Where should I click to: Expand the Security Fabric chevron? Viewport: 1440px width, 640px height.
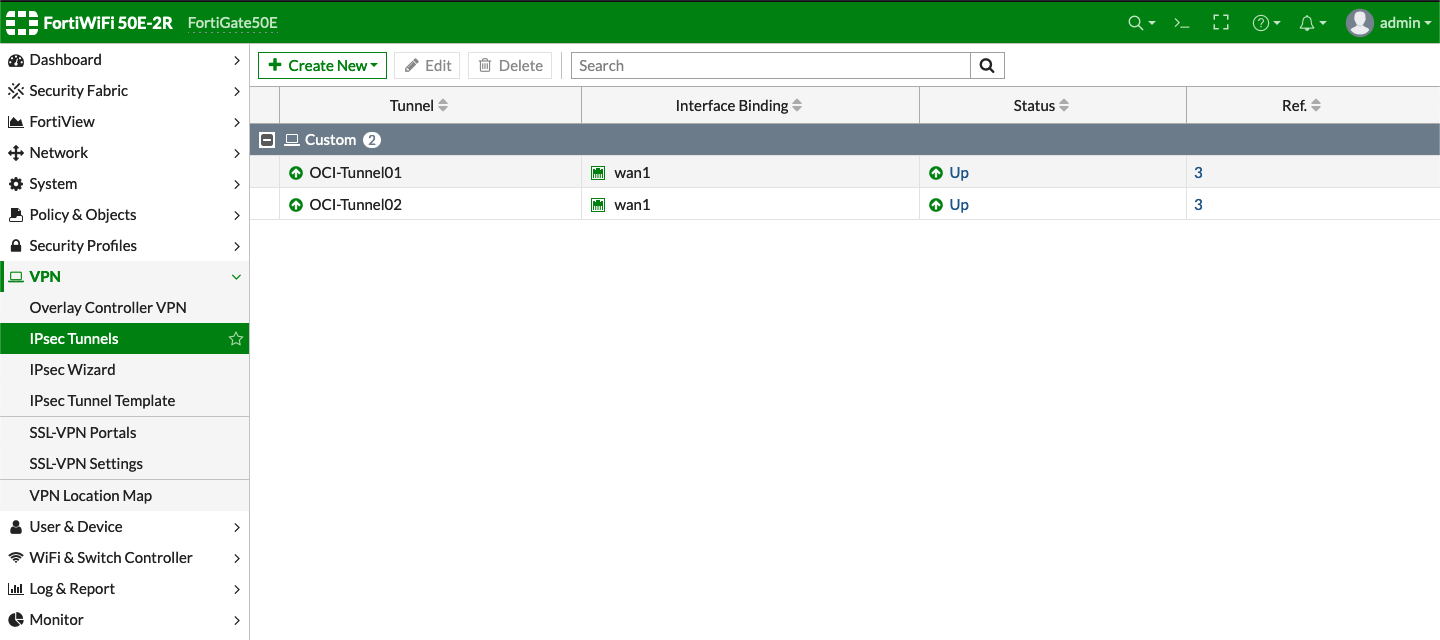[x=236, y=91]
